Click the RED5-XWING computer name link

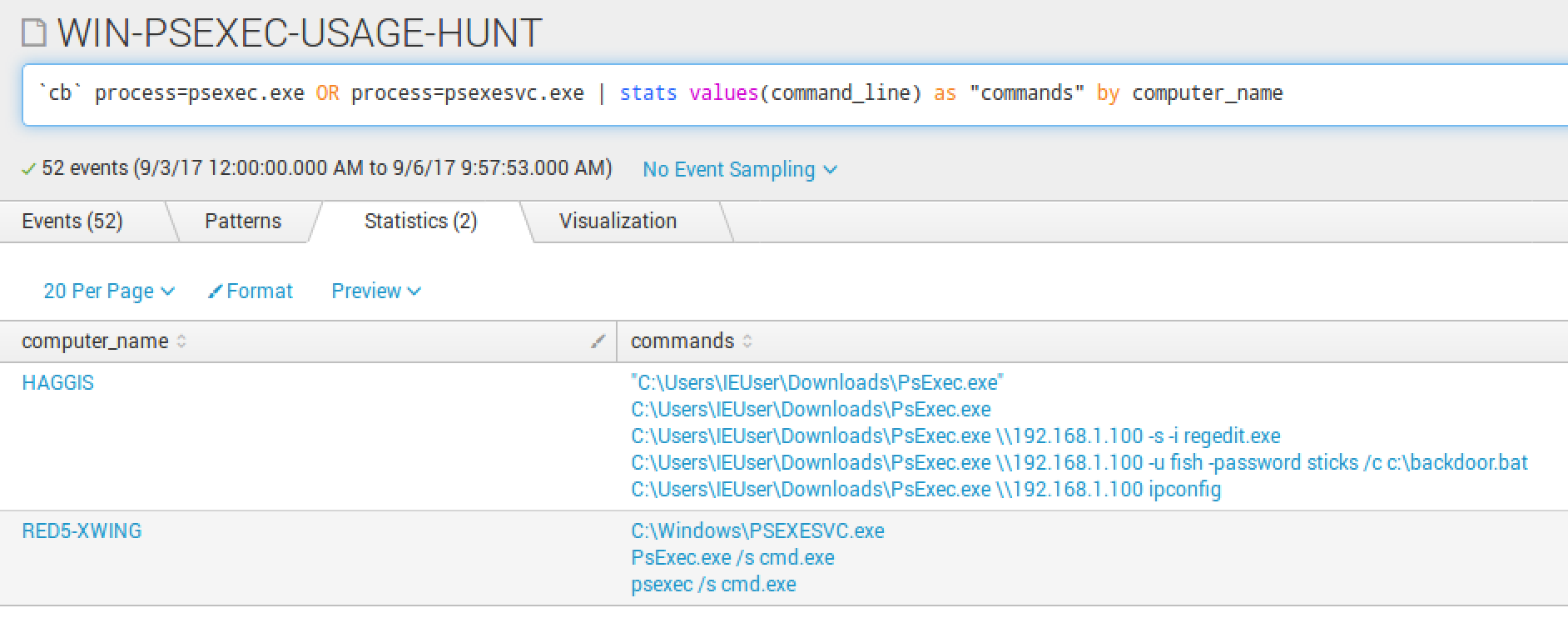82,531
